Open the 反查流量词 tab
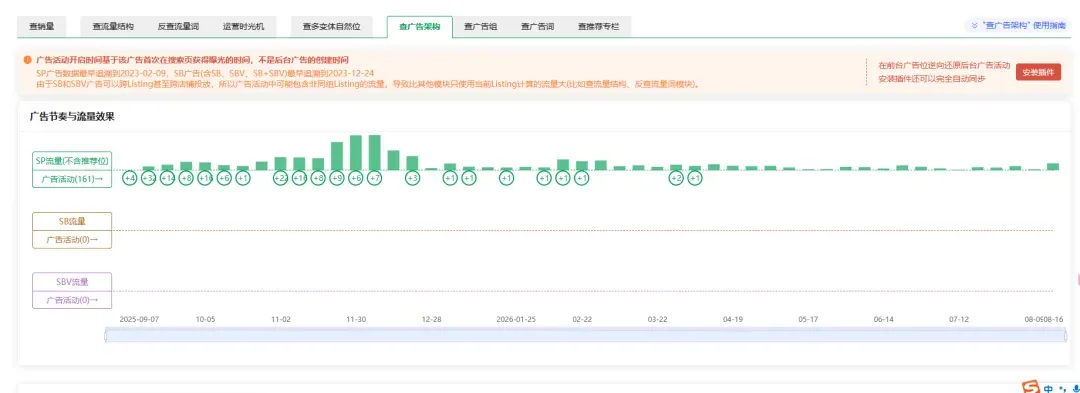The height and width of the screenshot is (393, 1080). pos(178,26)
